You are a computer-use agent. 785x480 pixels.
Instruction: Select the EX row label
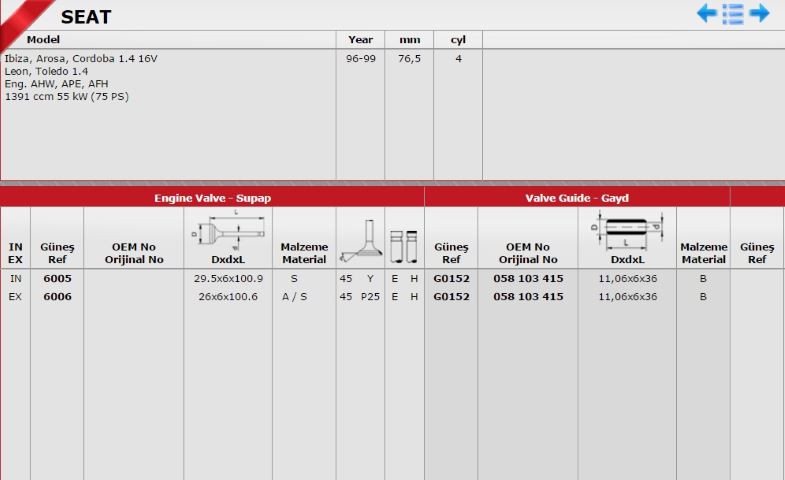(x=16, y=296)
